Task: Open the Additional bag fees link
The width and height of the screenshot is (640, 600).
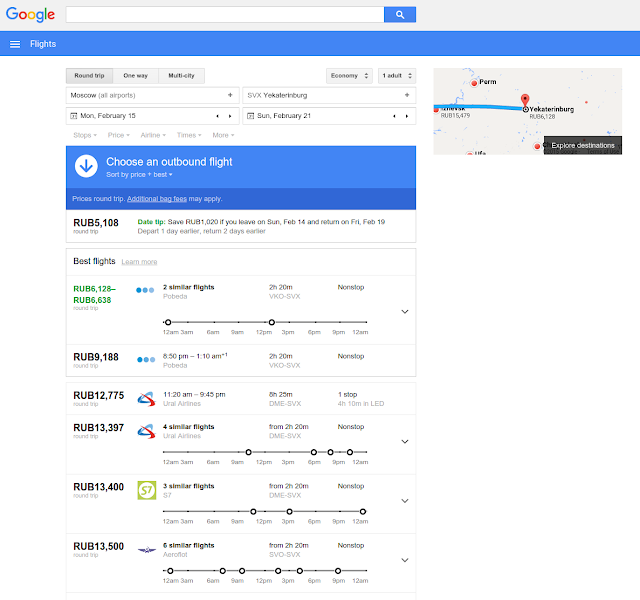Action: pos(157,199)
